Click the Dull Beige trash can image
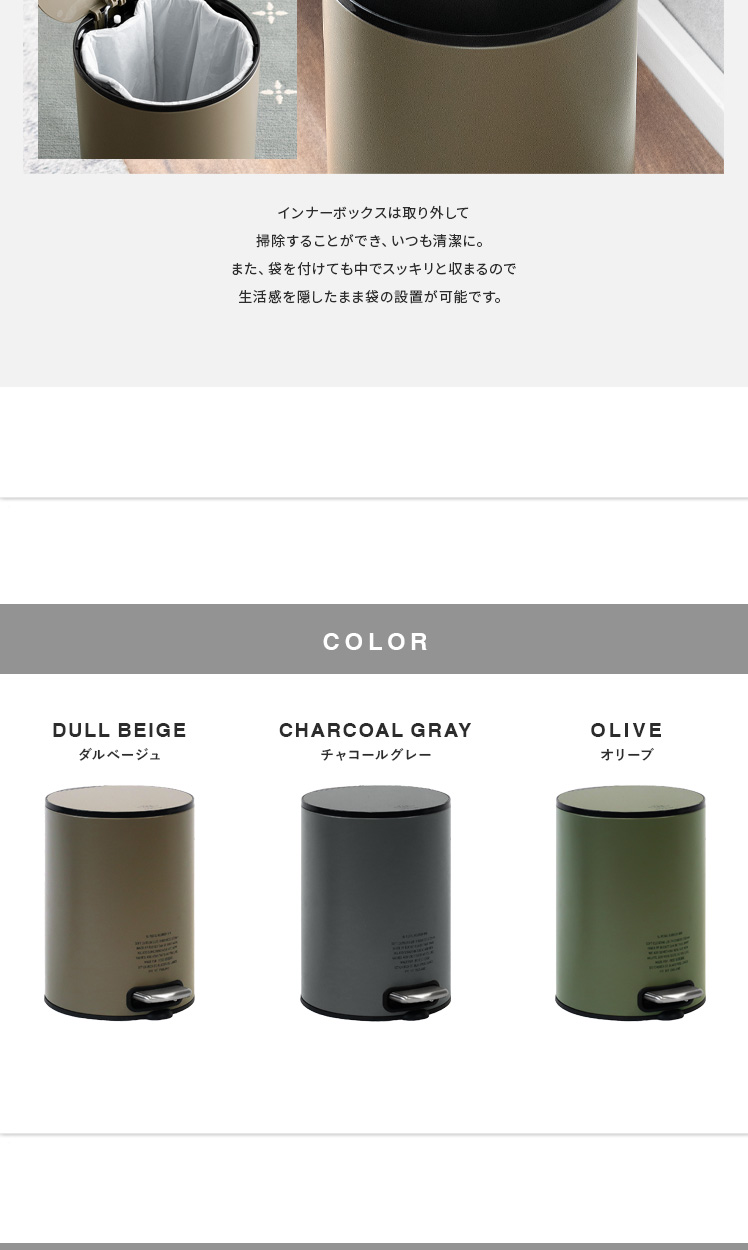This screenshot has width=748, height=1250. pyautogui.click(x=119, y=902)
